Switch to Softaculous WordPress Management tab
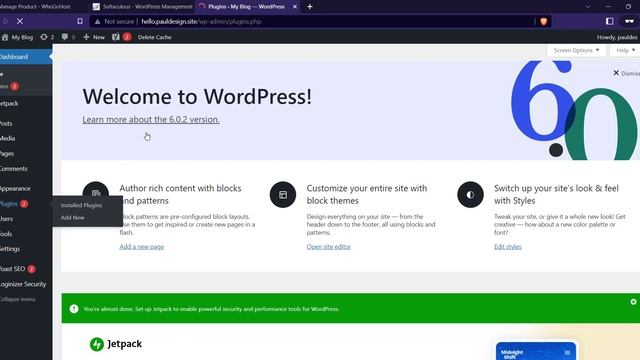Image resolution: width=640 pixels, height=360 pixels. click(x=142, y=7)
